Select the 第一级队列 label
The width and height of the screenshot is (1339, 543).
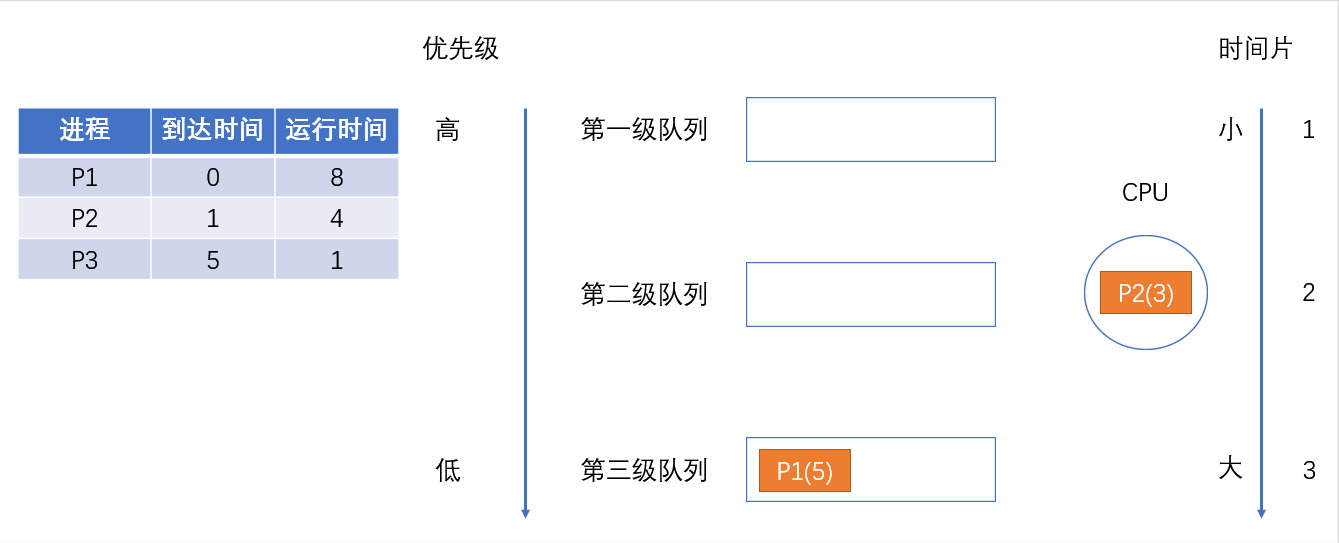pos(644,130)
